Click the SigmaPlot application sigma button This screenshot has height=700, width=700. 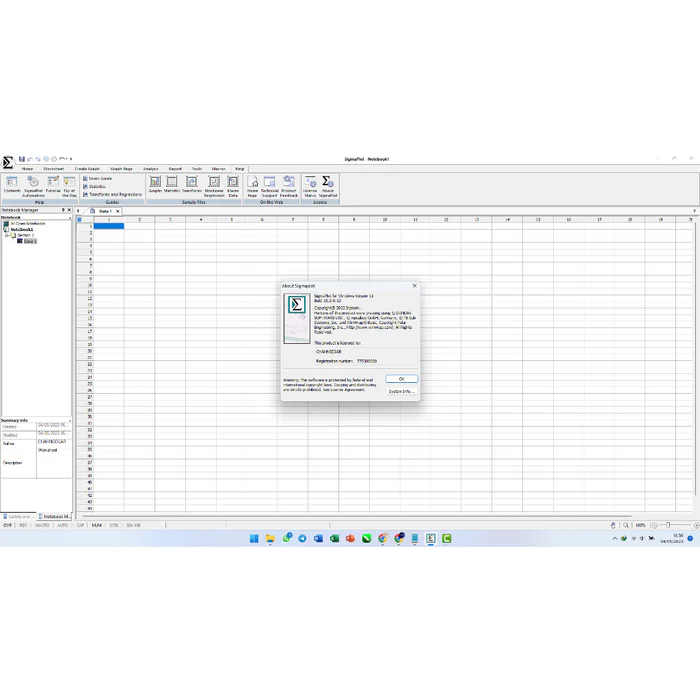8,162
